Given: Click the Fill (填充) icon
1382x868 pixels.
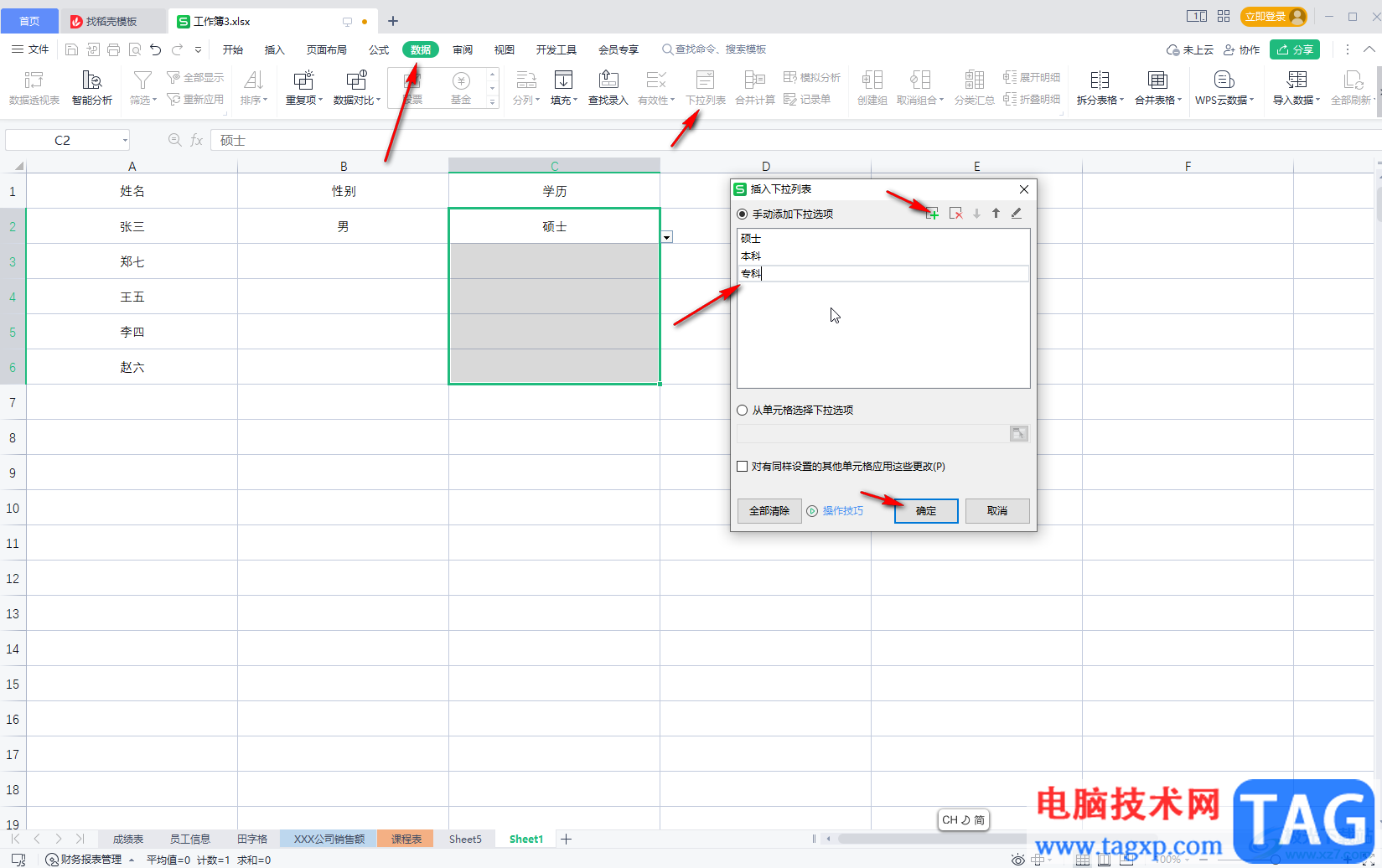Looking at the screenshot, I should 563,80.
